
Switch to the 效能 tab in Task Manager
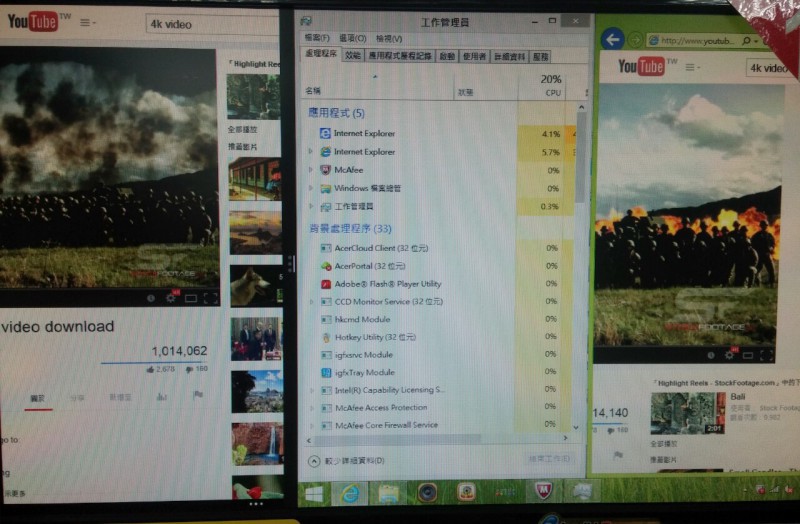coord(353,56)
